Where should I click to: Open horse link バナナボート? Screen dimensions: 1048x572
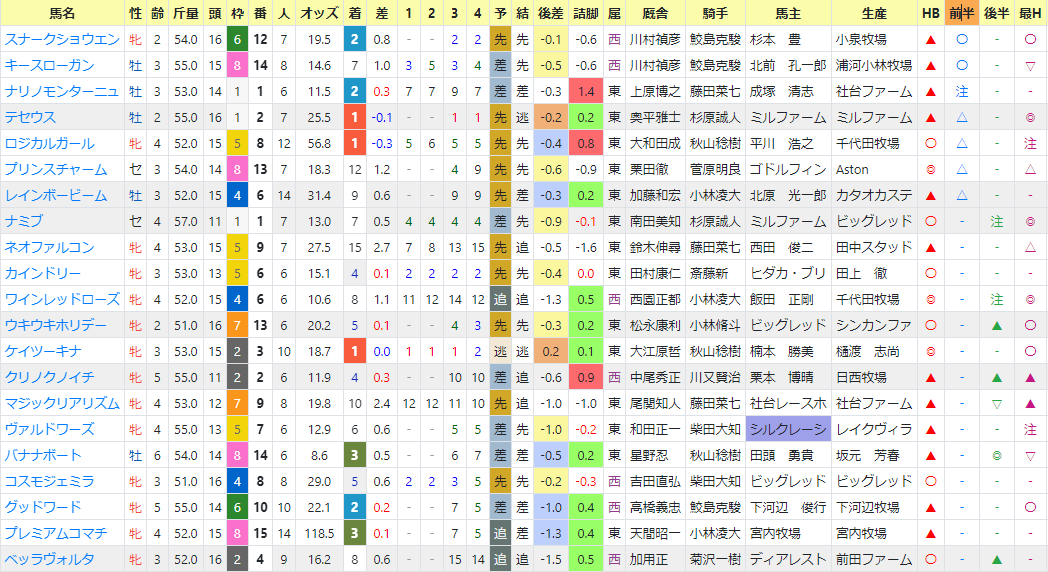pos(43,456)
